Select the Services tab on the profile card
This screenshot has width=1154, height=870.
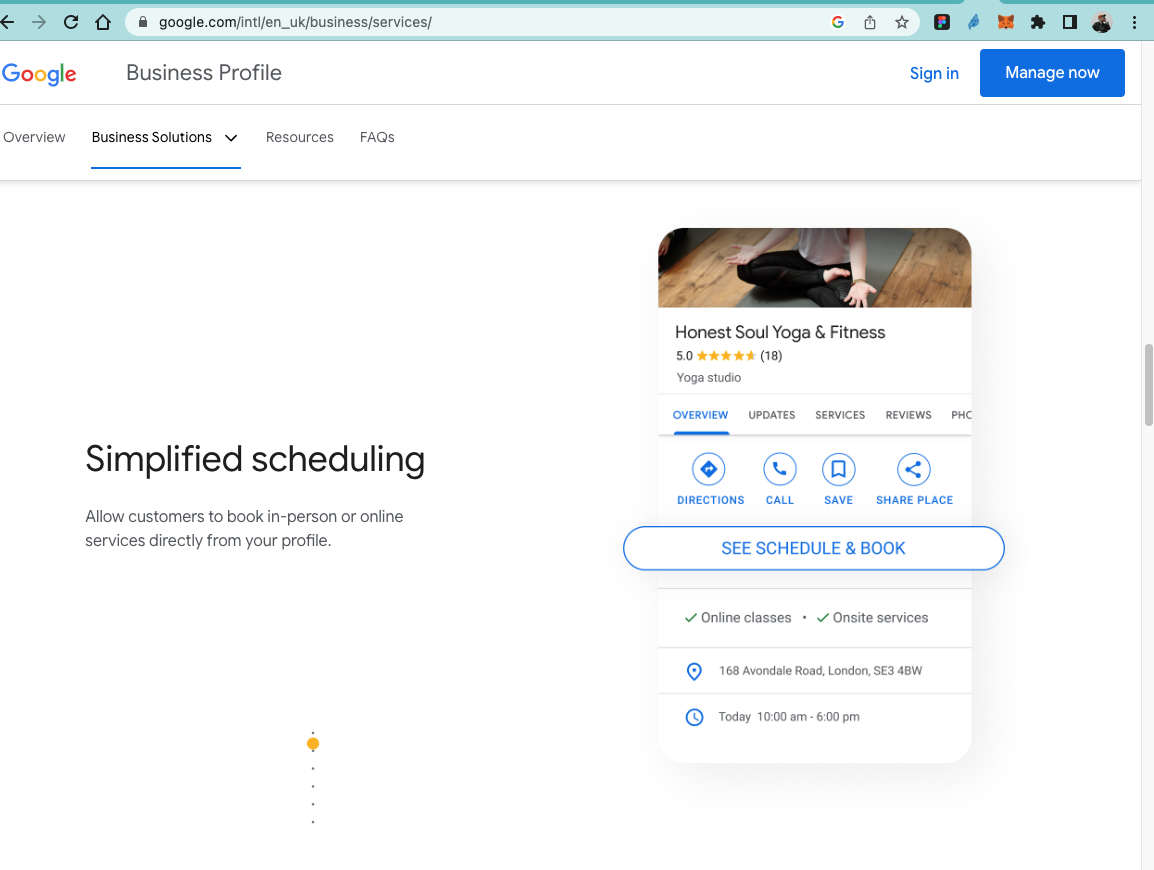(x=840, y=415)
